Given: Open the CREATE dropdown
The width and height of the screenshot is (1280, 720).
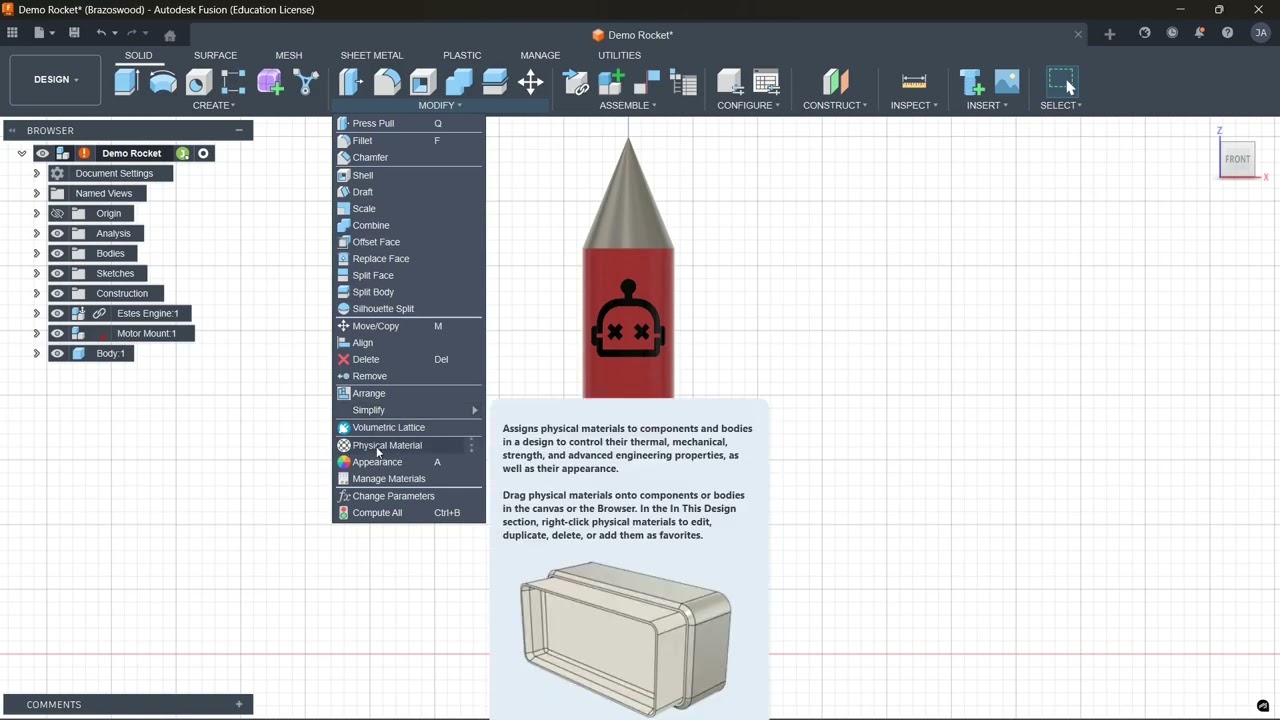Looking at the screenshot, I should click(x=214, y=105).
